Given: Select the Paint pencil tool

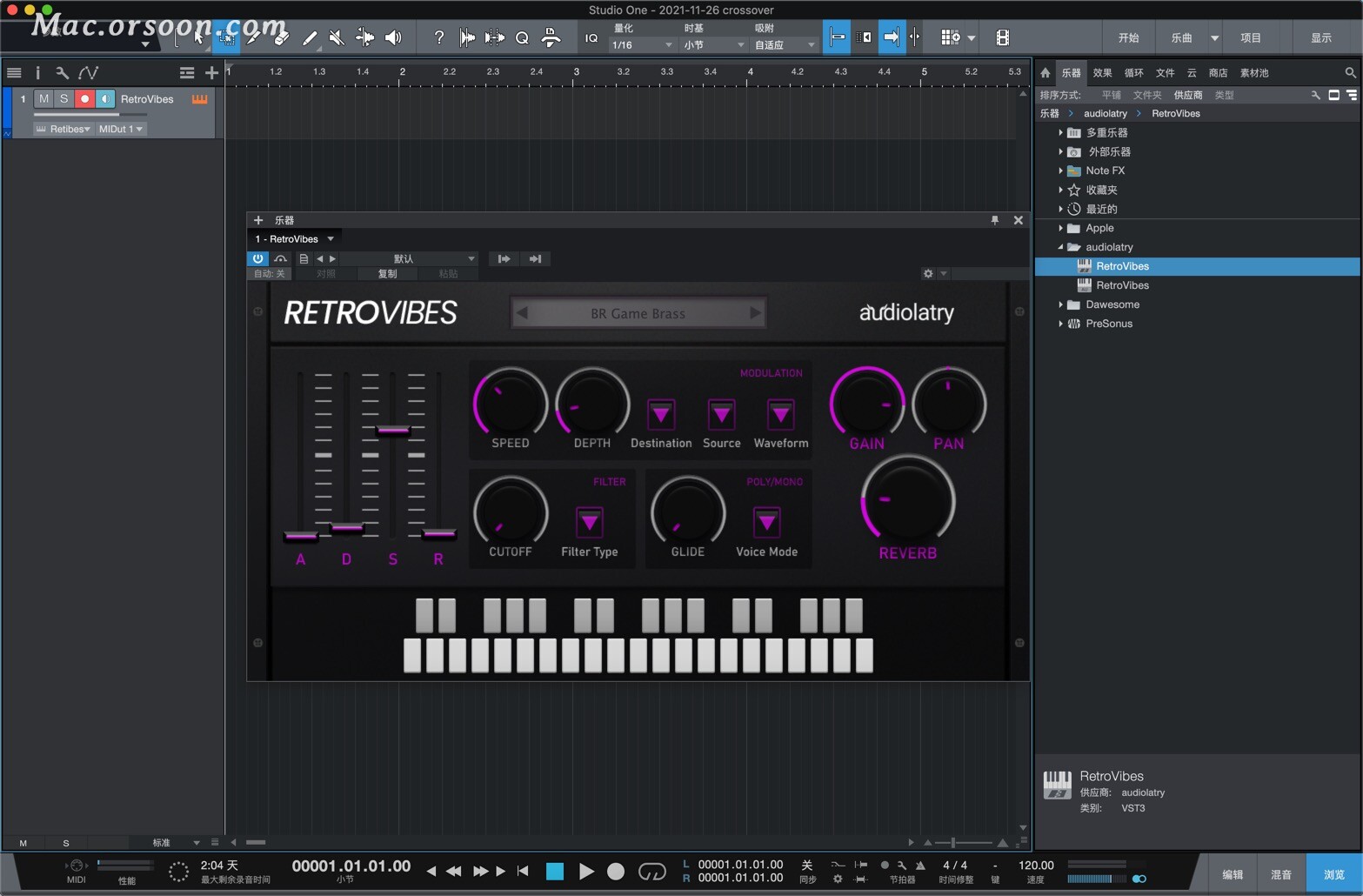Looking at the screenshot, I should point(310,37).
